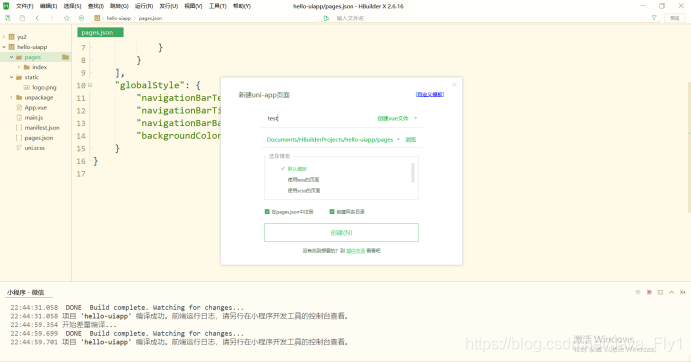Open the plugin market link
The width and height of the screenshot is (691, 362).
point(356,251)
